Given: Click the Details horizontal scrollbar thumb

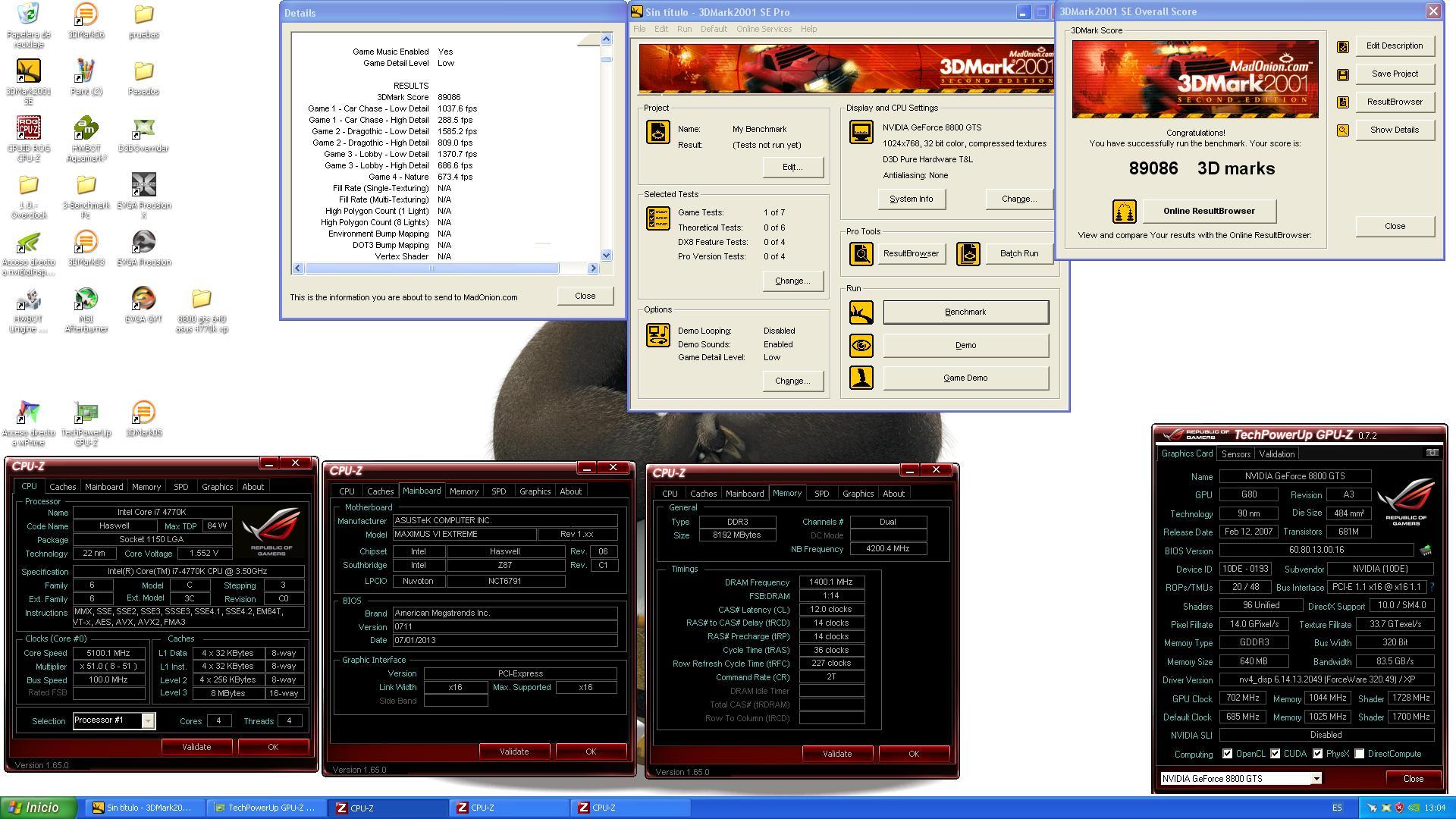Looking at the screenshot, I should click(x=432, y=268).
